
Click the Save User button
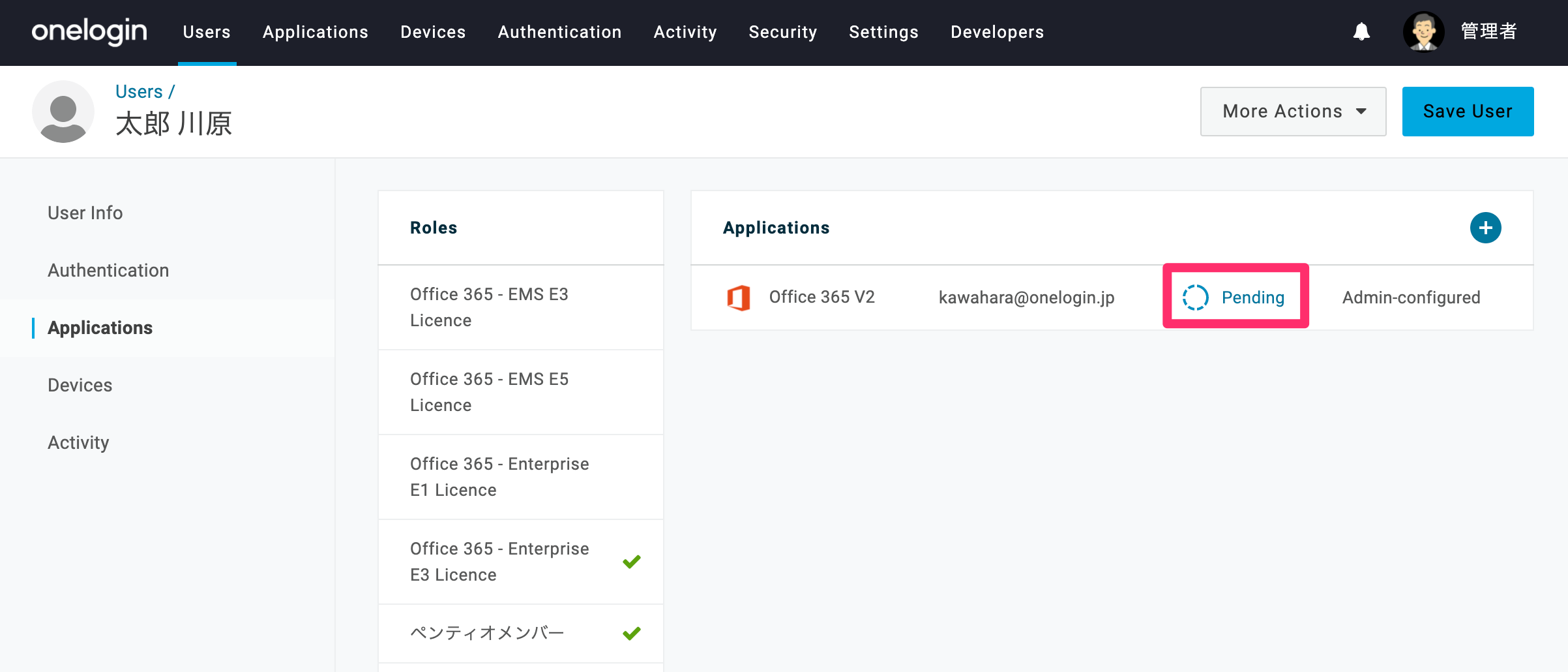pos(1468,112)
